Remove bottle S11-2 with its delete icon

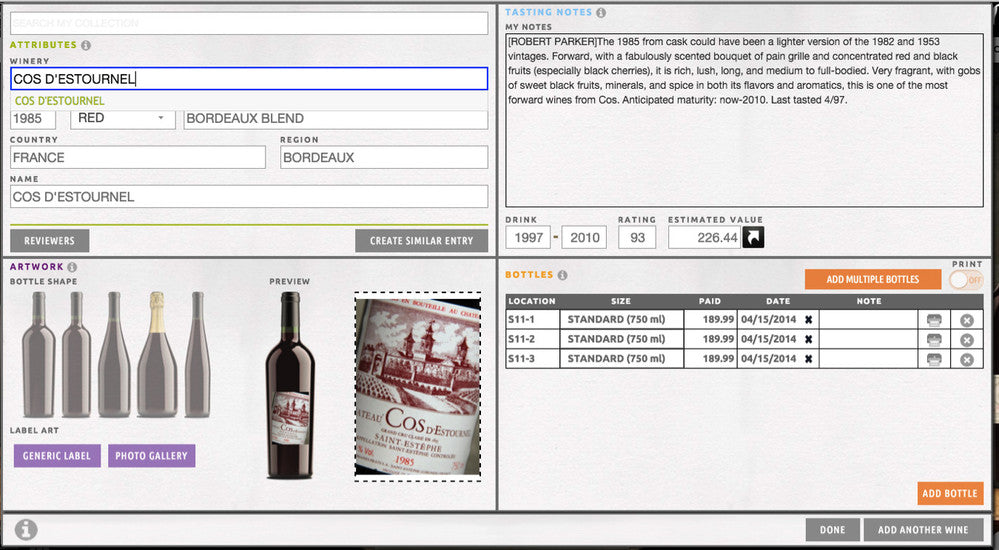[x=966, y=340]
